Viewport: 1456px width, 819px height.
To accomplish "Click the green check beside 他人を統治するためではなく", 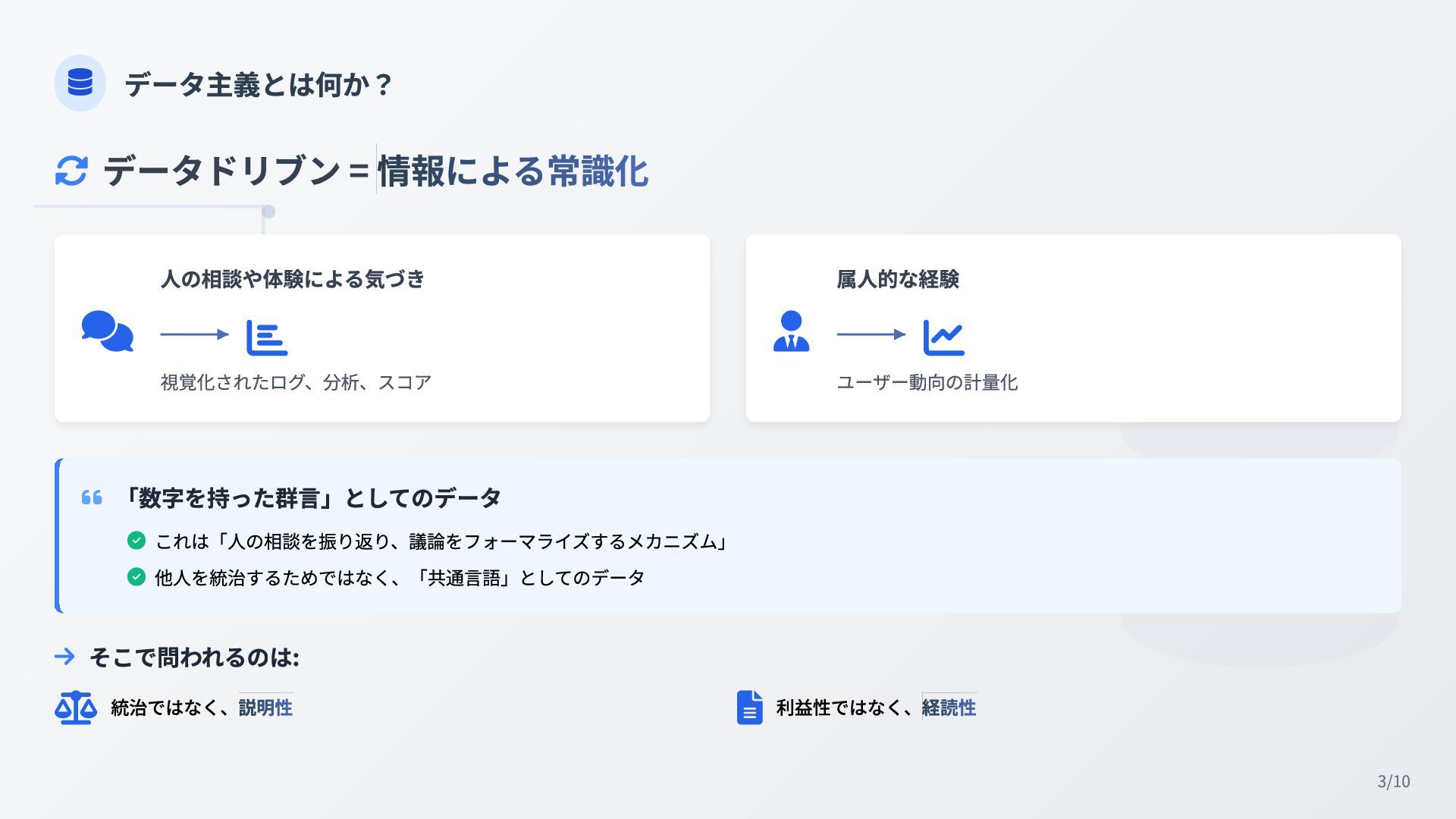I will (x=136, y=577).
